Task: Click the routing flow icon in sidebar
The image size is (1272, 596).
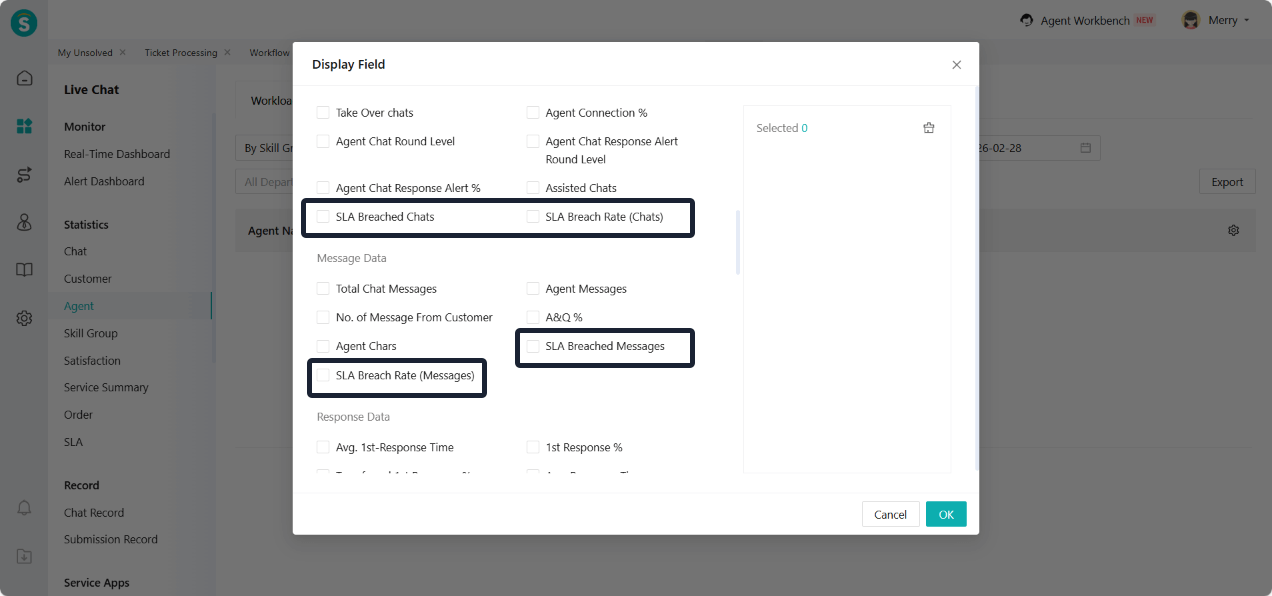Action: click(24, 175)
